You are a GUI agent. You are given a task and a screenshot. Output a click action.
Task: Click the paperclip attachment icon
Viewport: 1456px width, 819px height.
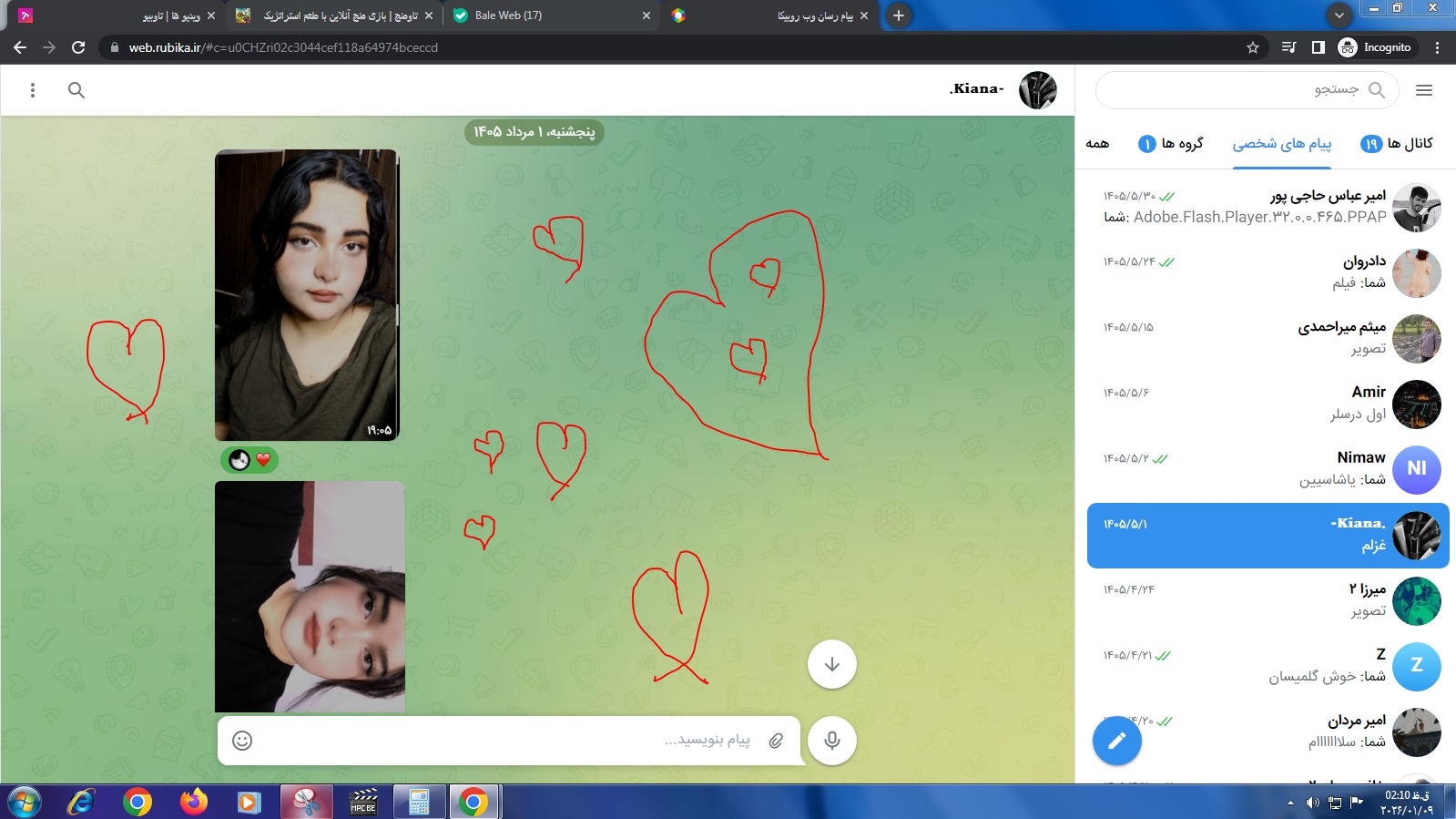(776, 741)
